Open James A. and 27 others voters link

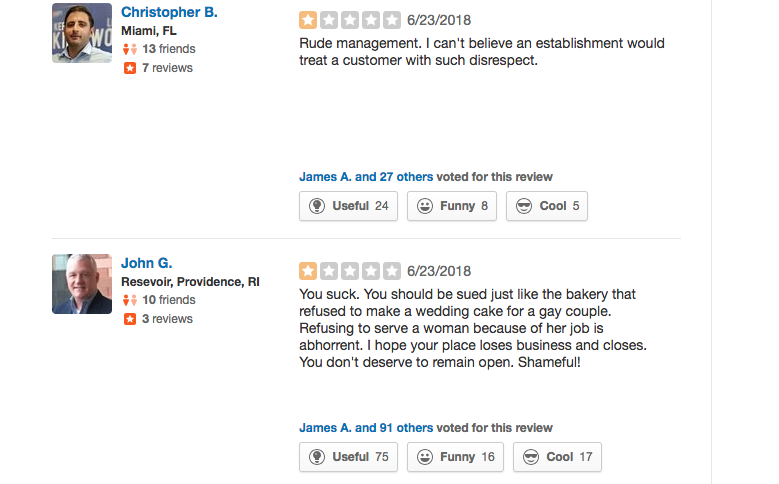[366, 177]
